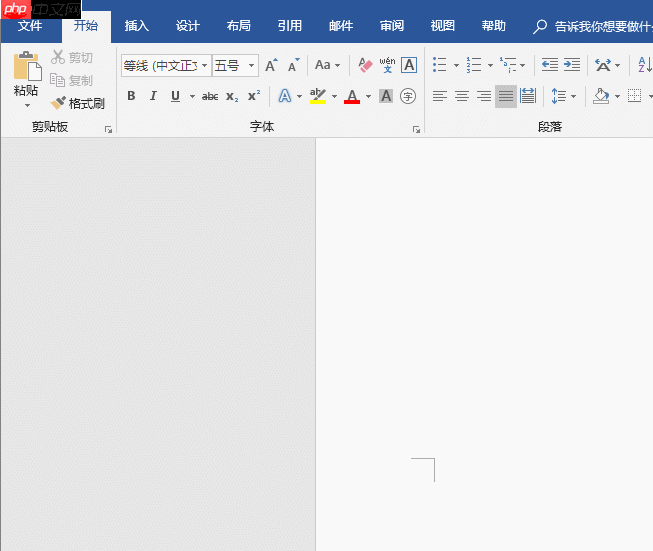The height and width of the screenshot is (551, 653).
Task: Toggle Strikethrough (abc) formatting
Action: (210, 96)
